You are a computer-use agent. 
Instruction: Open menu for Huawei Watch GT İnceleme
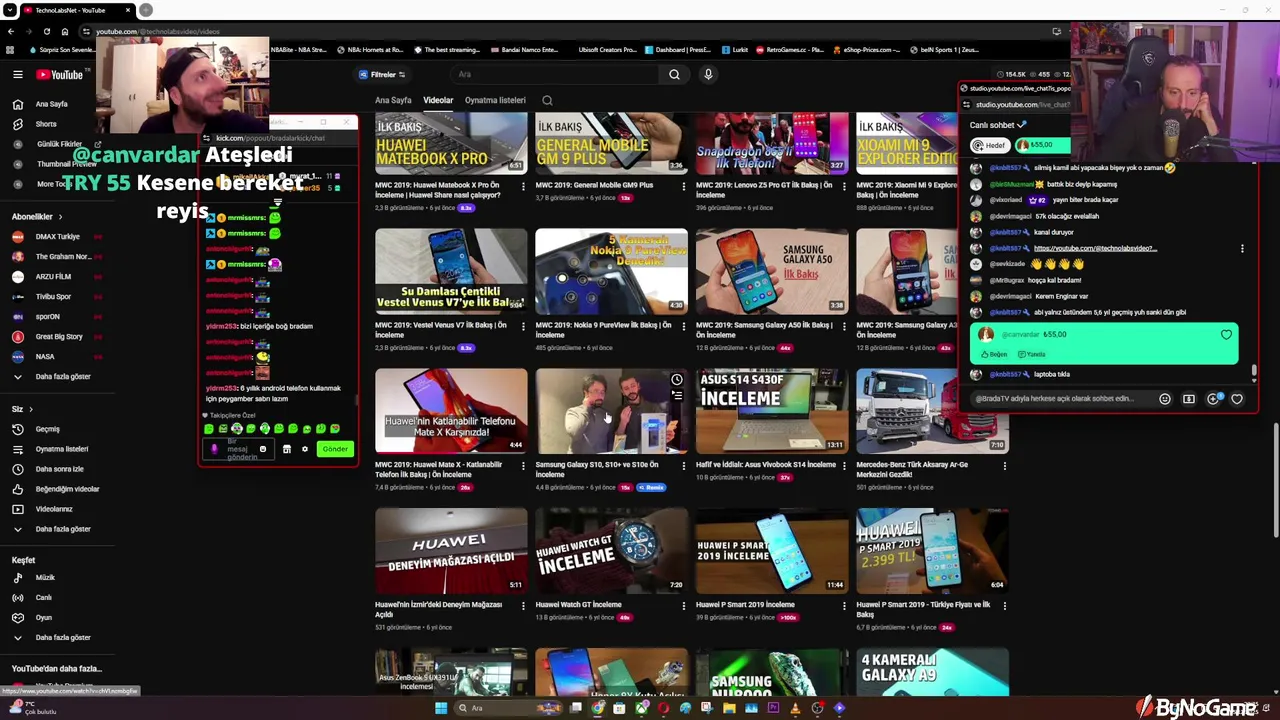point(684,605)
